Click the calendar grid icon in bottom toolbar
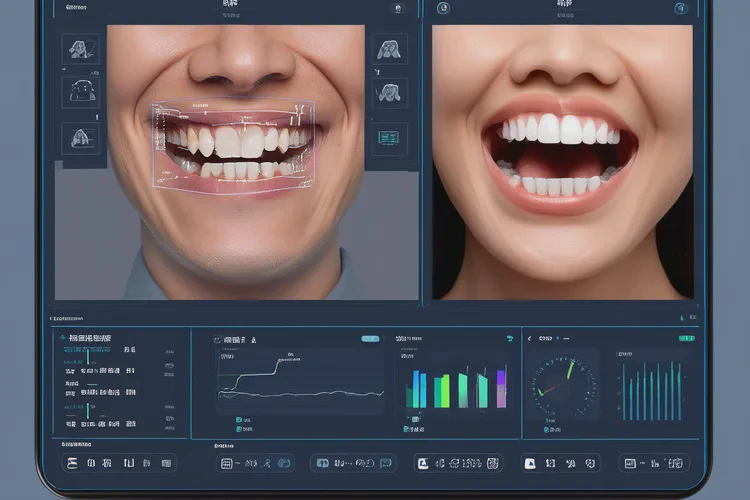The height and width of the screenshot is (500, 750). [x=227, y=464]
